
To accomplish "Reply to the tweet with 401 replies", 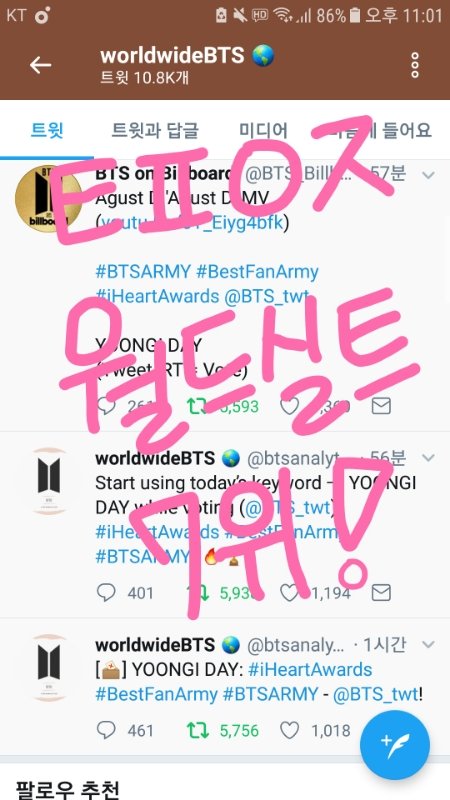I will 106,592.
